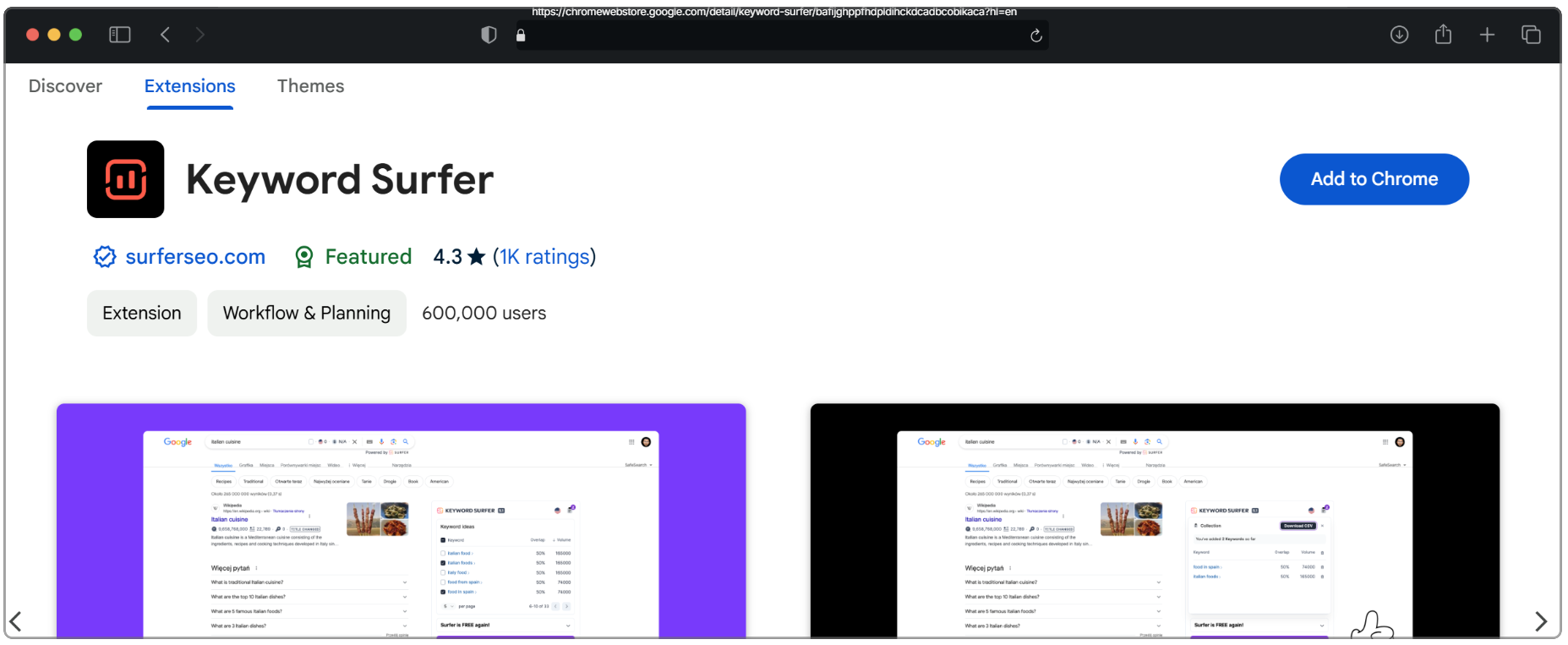The height and width of the screenshot is (645, 1568).
Task: Open the Themes tab
Action: pyautogui.click(x=311, y=86)
